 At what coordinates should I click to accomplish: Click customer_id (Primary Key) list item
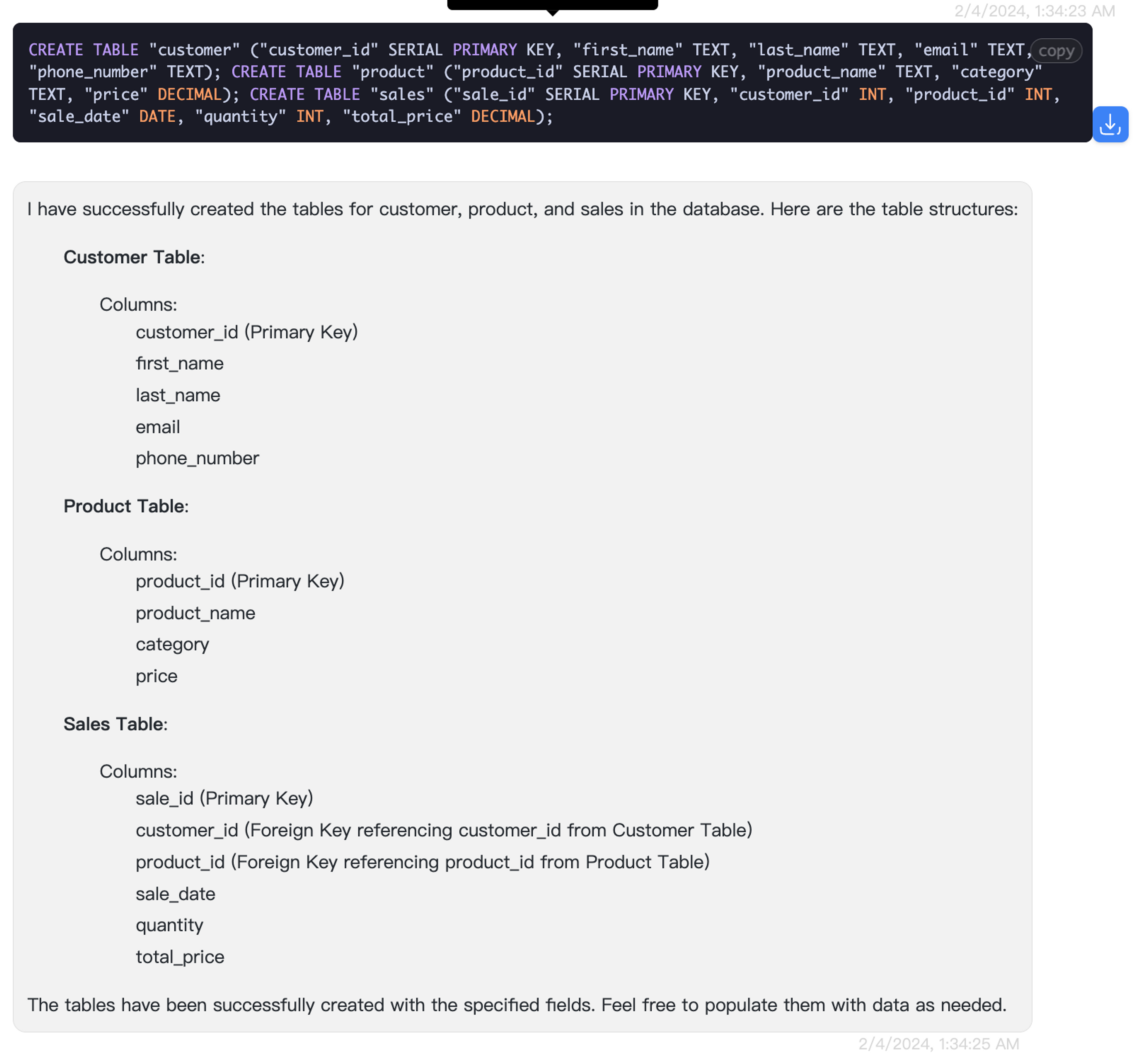pos(247,332)
